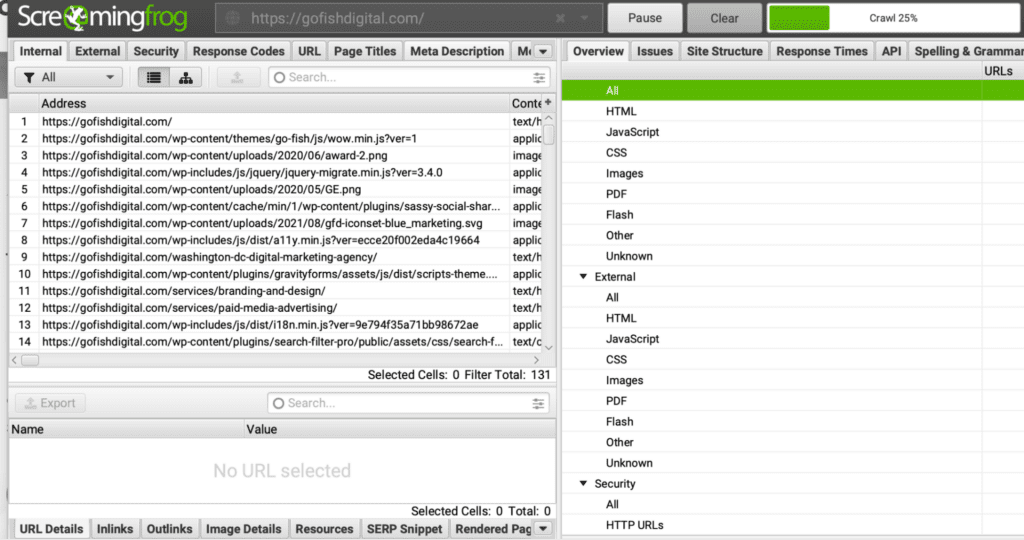Select HTML under Internal overview
This screenshot has width=1024, height=540.
click(620, 112)
